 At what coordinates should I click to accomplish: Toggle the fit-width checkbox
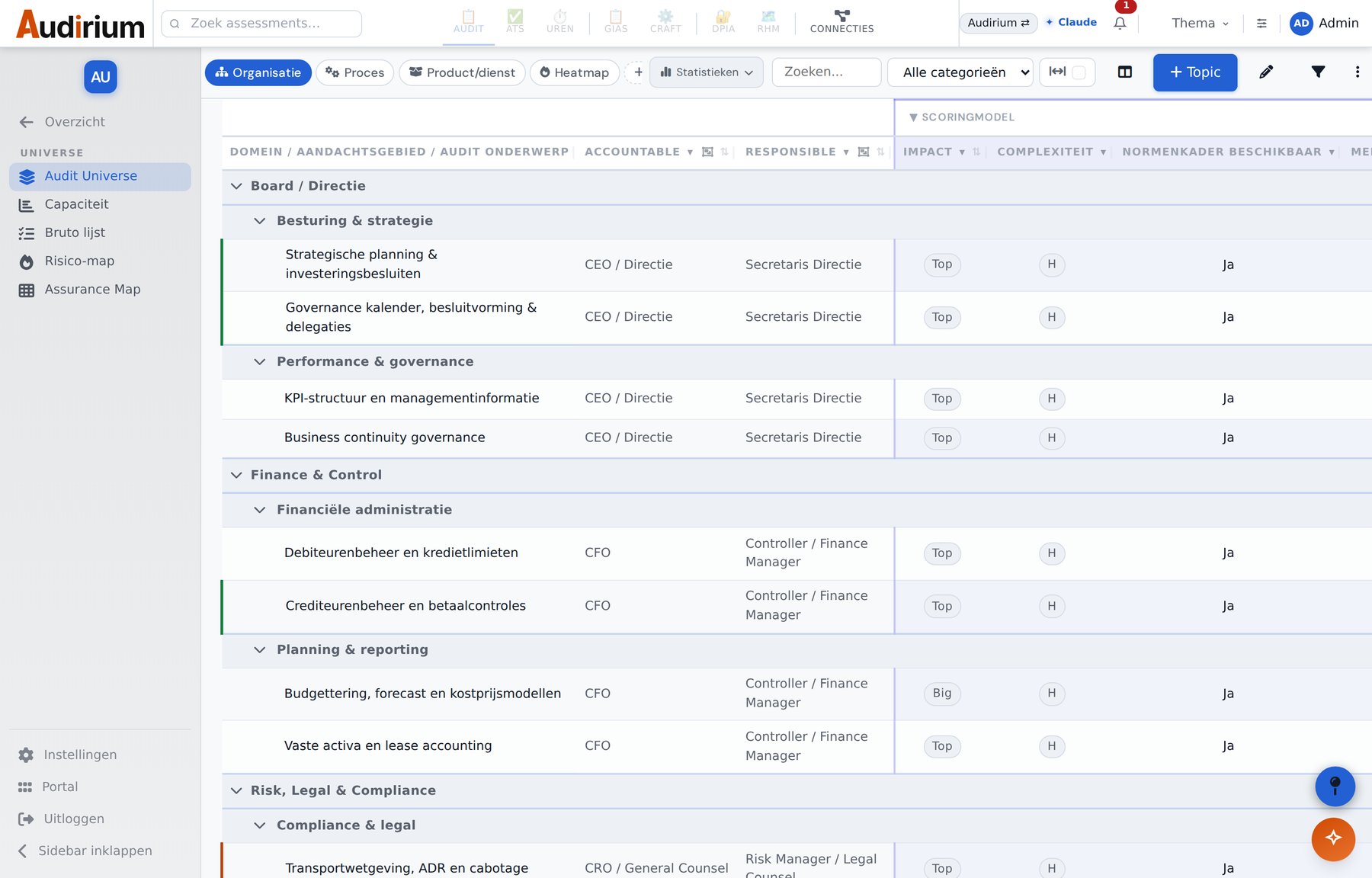point(1079,72)
